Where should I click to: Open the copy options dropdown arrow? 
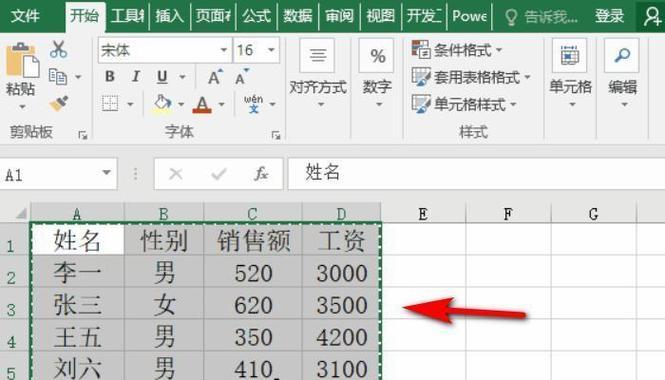pyautogui.click(x=78, y=77)
